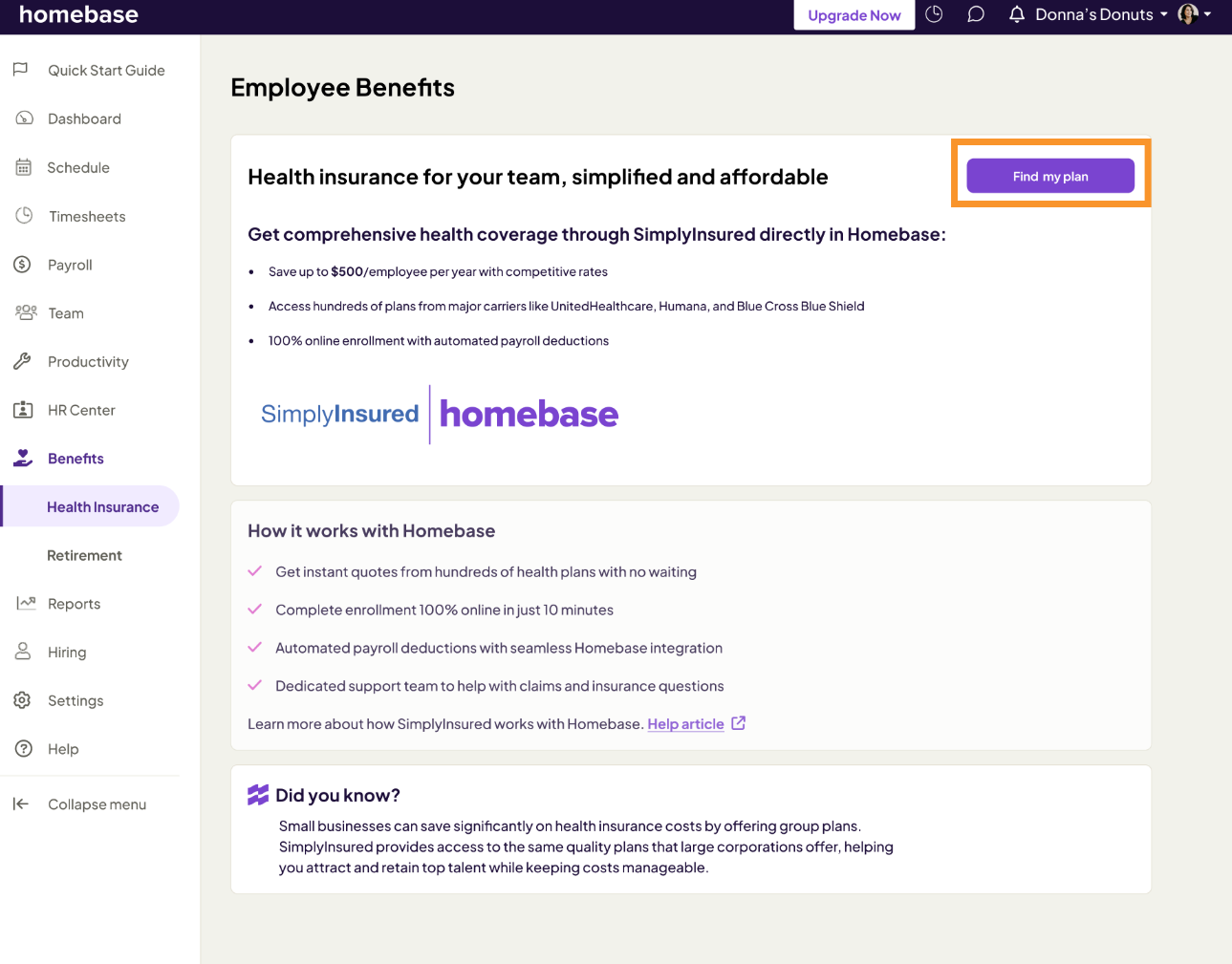Click the Employee Benefits page heading
The height and width of the screenshot is (964, 1232).
pos(342,88)
